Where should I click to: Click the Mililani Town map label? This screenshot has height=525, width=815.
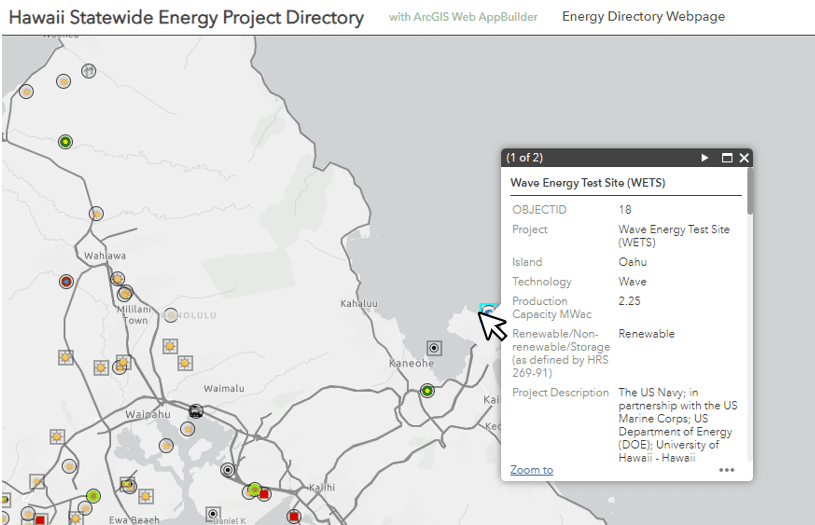click(134, 315)
